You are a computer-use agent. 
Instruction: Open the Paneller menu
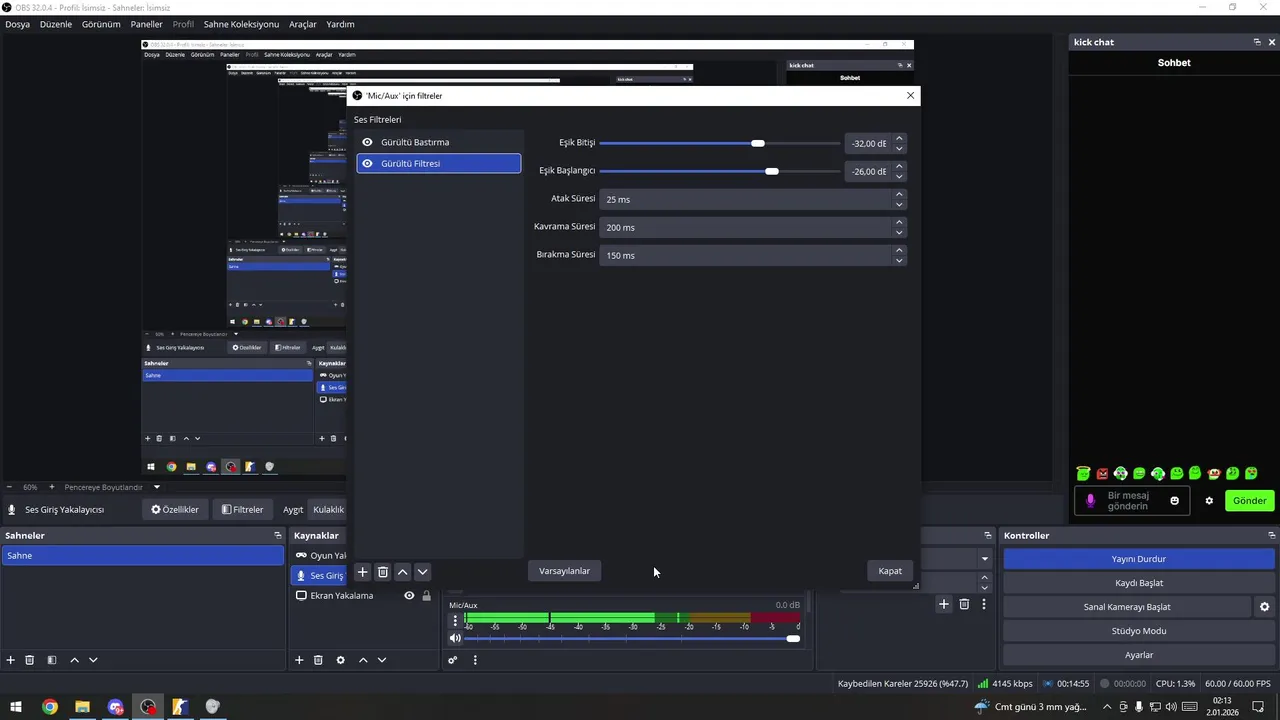click(146, 24)
